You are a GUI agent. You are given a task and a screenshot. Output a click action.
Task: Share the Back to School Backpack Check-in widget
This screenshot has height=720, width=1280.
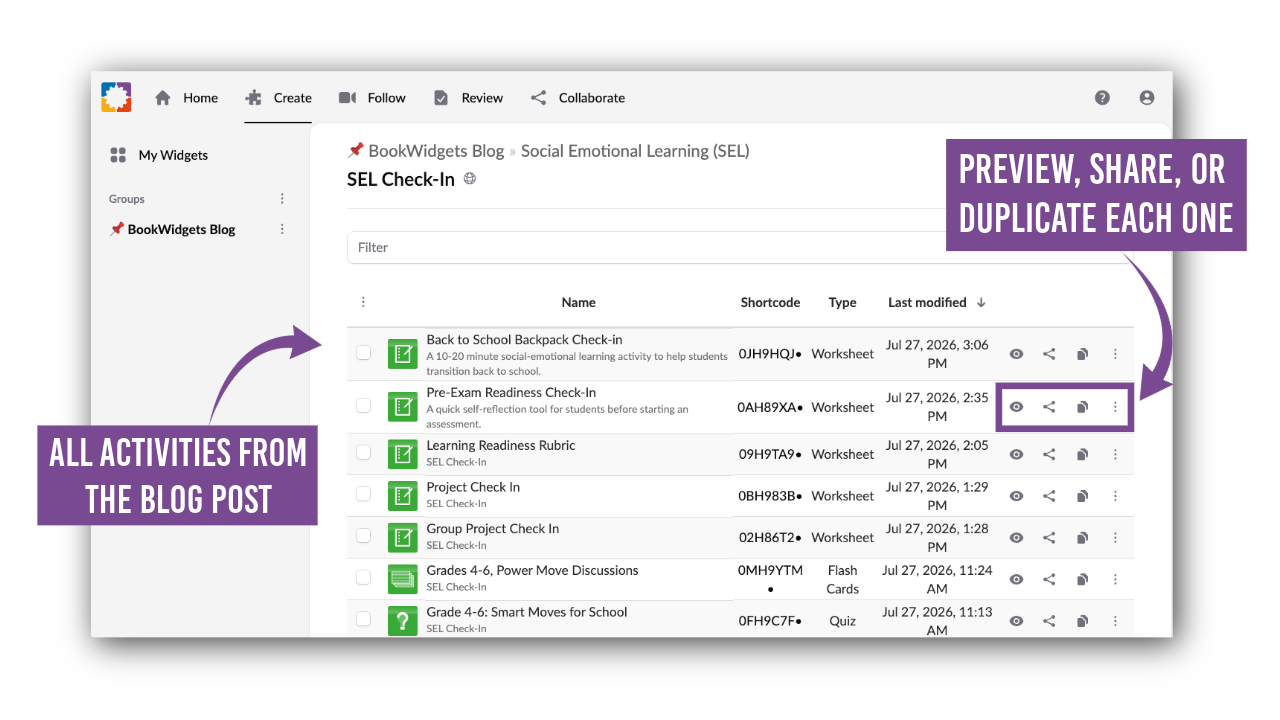tap(1049, 354)
